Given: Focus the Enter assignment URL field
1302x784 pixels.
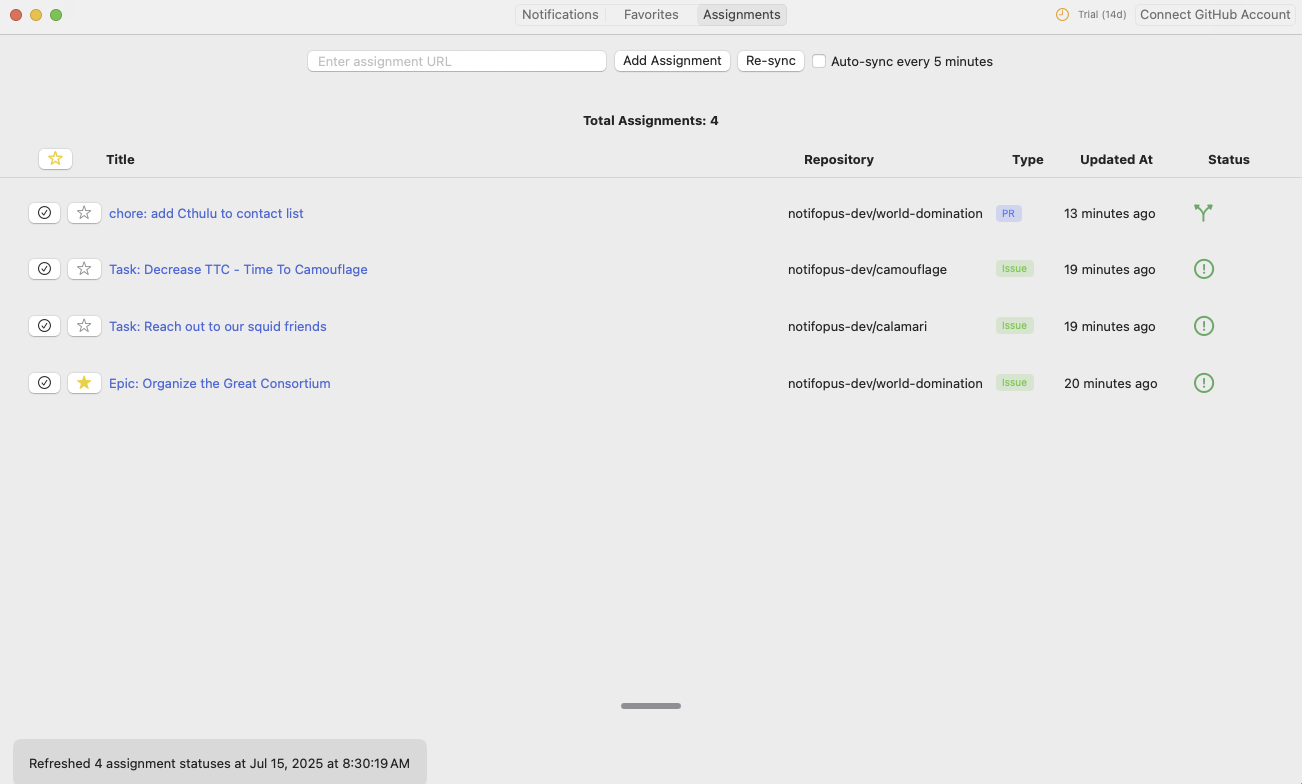Looking at the screenshot, I should click(457, 61).
